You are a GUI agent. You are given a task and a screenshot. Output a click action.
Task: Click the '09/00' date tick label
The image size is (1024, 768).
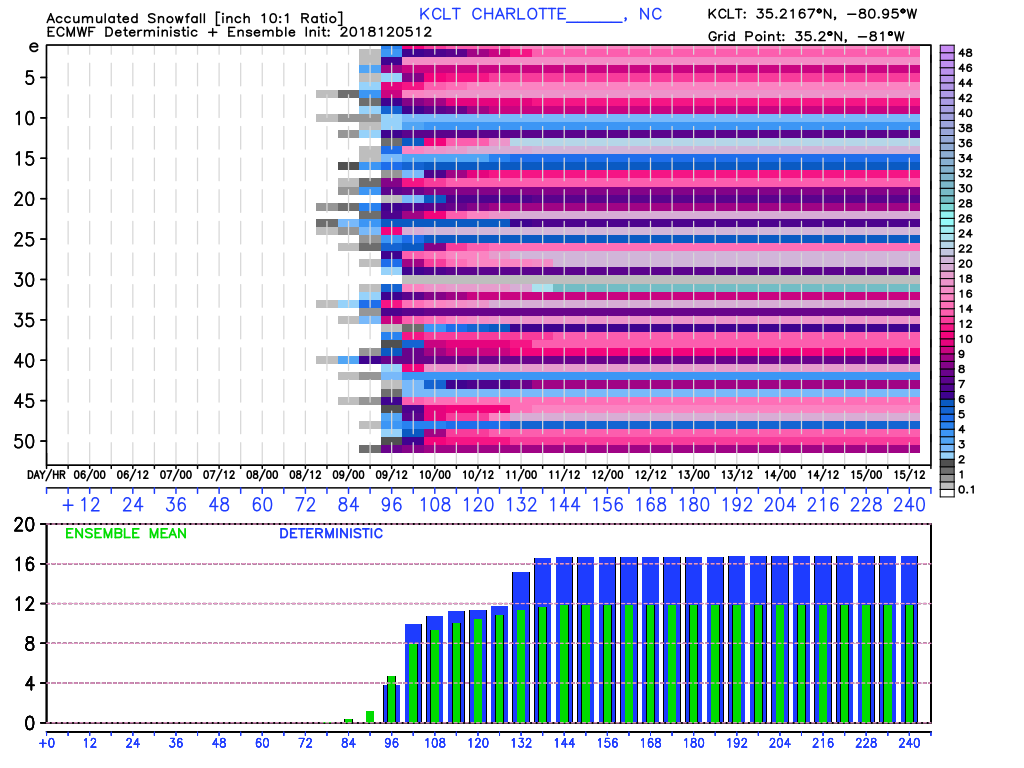coord(348,475)
